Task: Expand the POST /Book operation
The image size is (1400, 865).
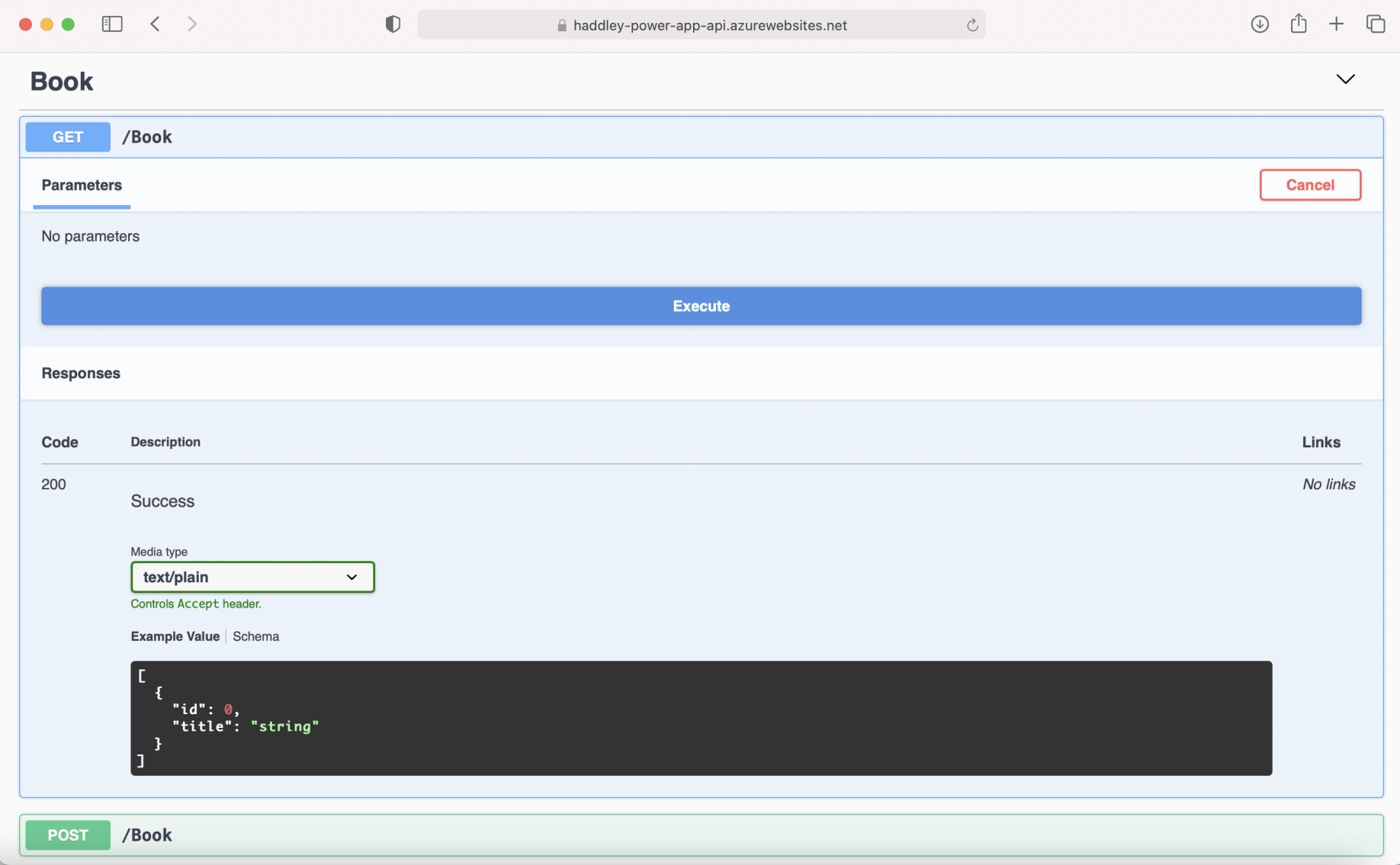Action: tap(702, 835)
